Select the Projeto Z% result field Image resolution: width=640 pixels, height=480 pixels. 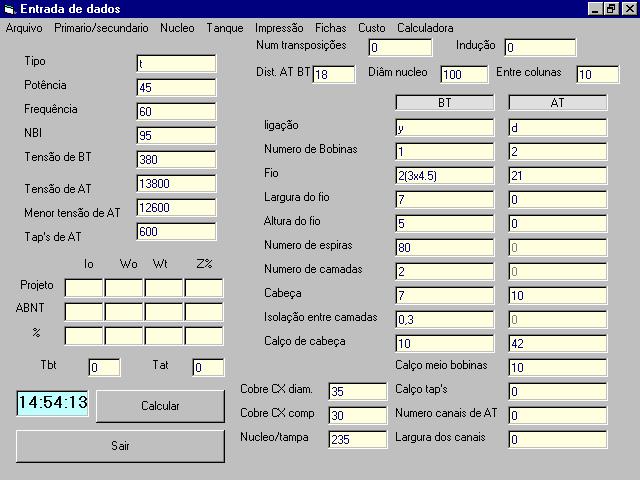pos(204,288)
